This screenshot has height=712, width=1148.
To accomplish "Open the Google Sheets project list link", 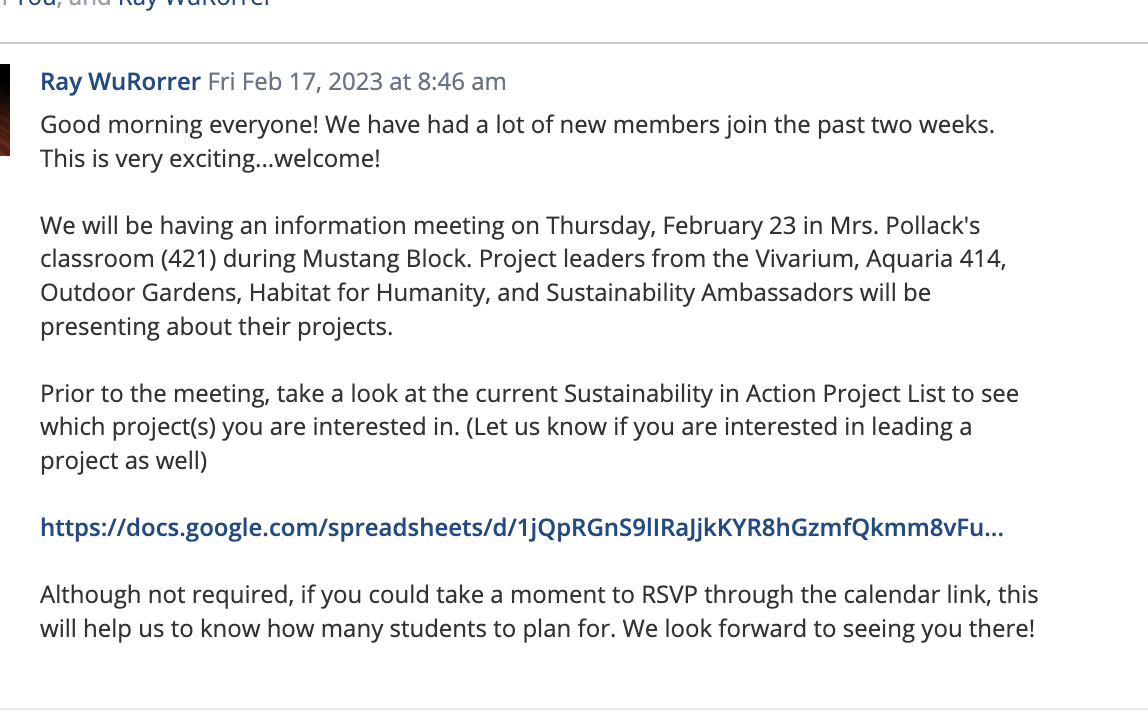I will (521, 528).
